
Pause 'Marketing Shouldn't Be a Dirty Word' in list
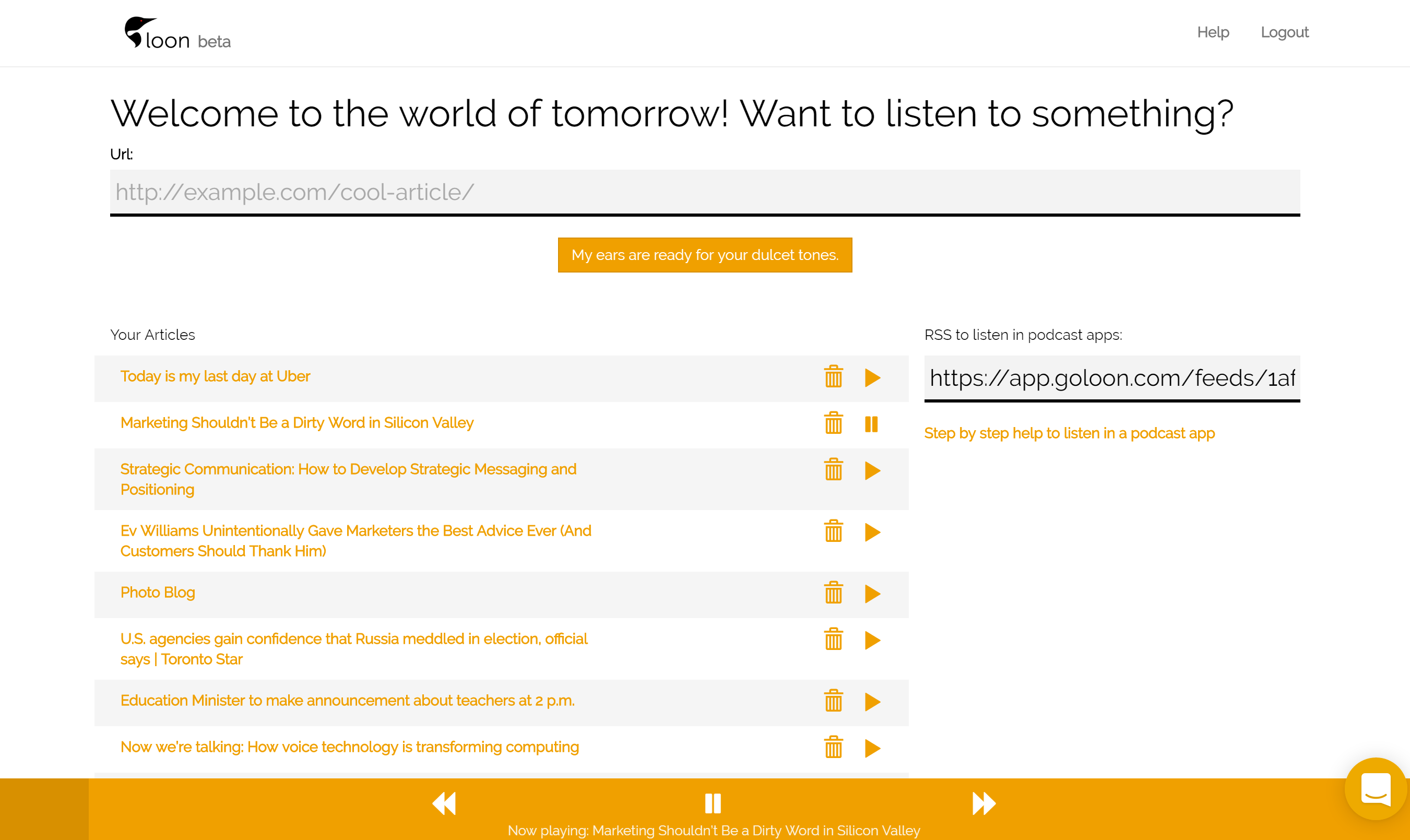click(871, 424)
